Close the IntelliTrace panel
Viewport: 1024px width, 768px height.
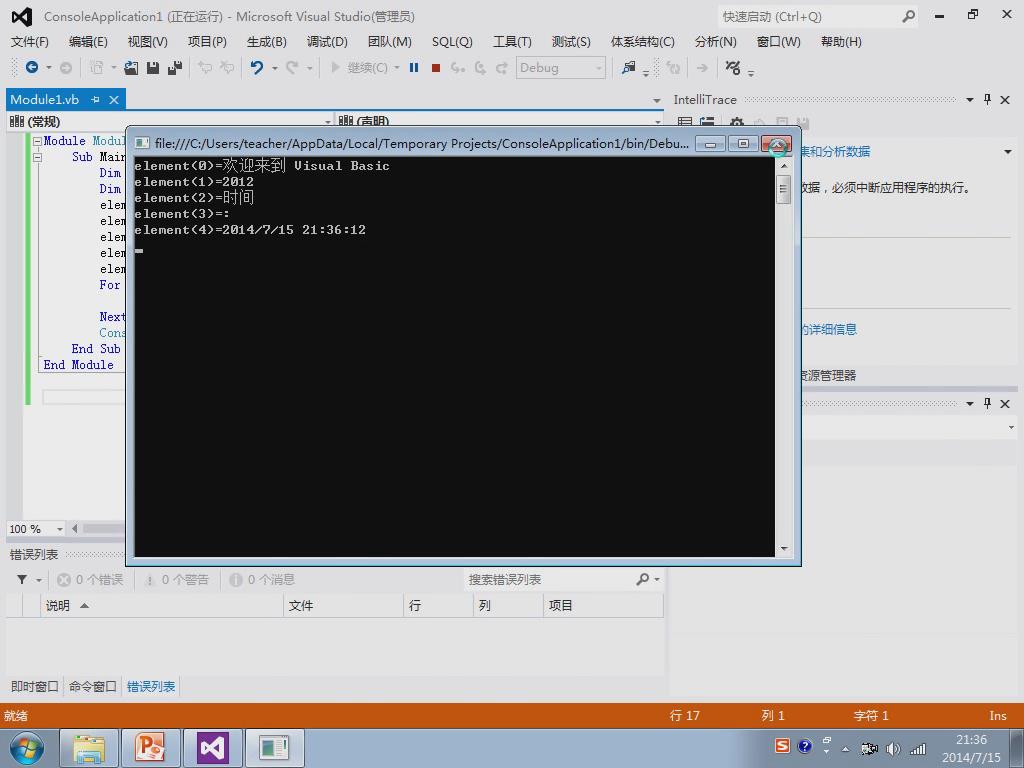1005,100
